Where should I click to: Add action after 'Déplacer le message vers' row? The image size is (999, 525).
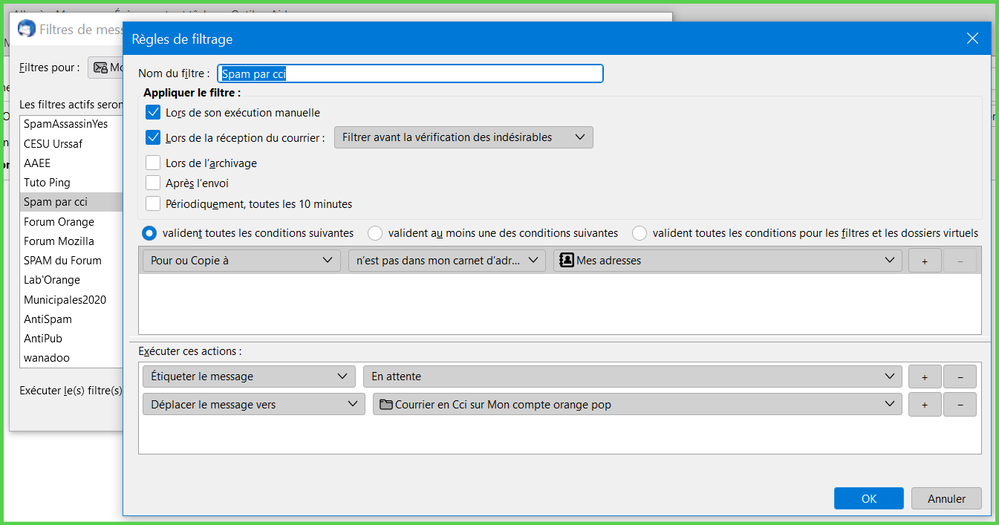click(923, 404)
